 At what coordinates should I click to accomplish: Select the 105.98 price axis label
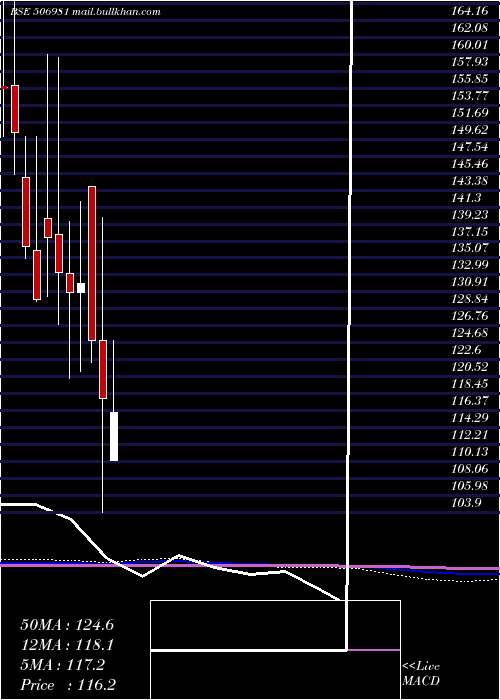point(469,486)
